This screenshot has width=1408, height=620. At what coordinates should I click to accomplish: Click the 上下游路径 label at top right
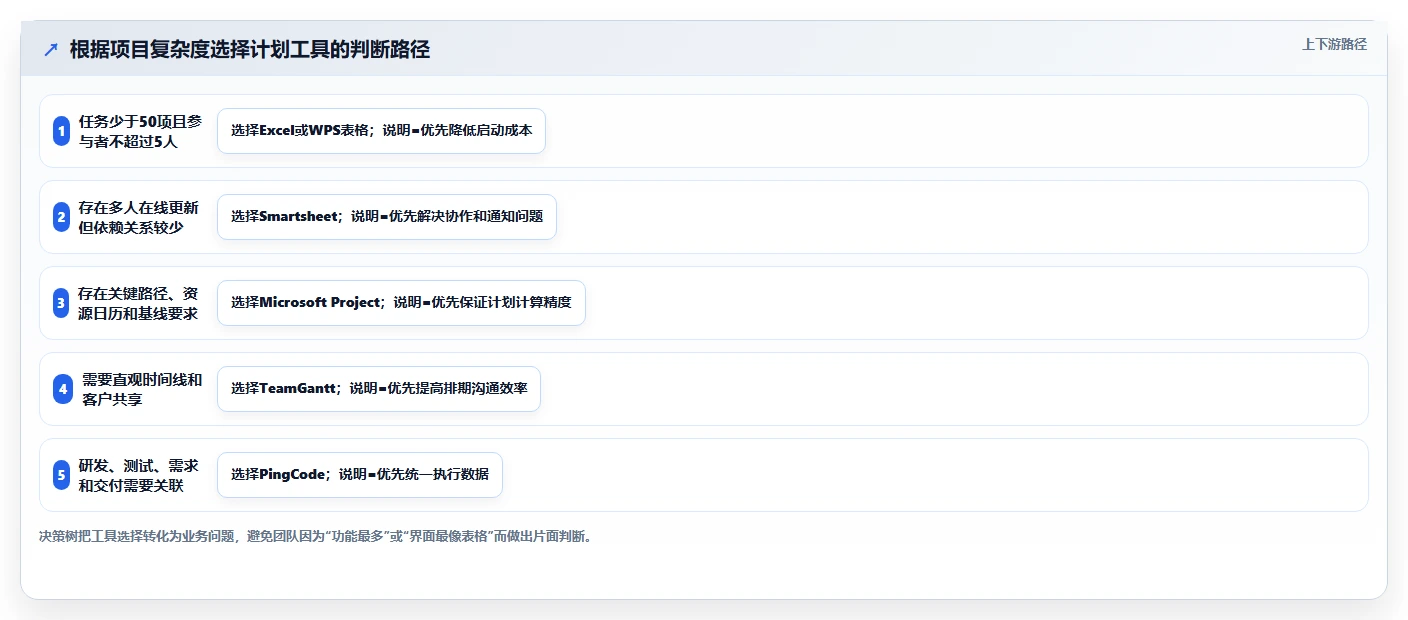point(1334,44)
